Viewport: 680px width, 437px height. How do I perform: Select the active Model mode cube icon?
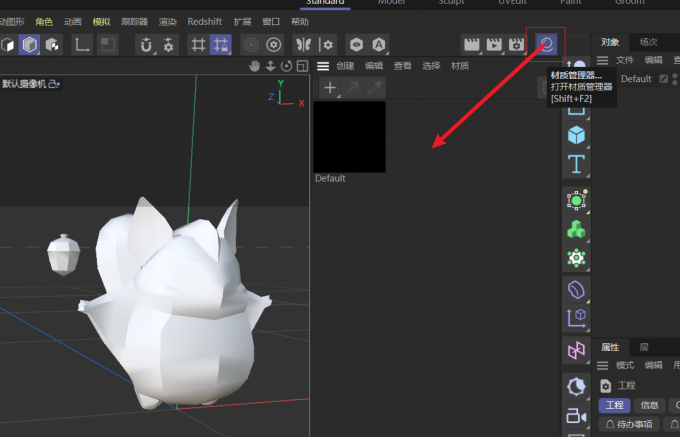pyautogui.click(x=29, y=44)
